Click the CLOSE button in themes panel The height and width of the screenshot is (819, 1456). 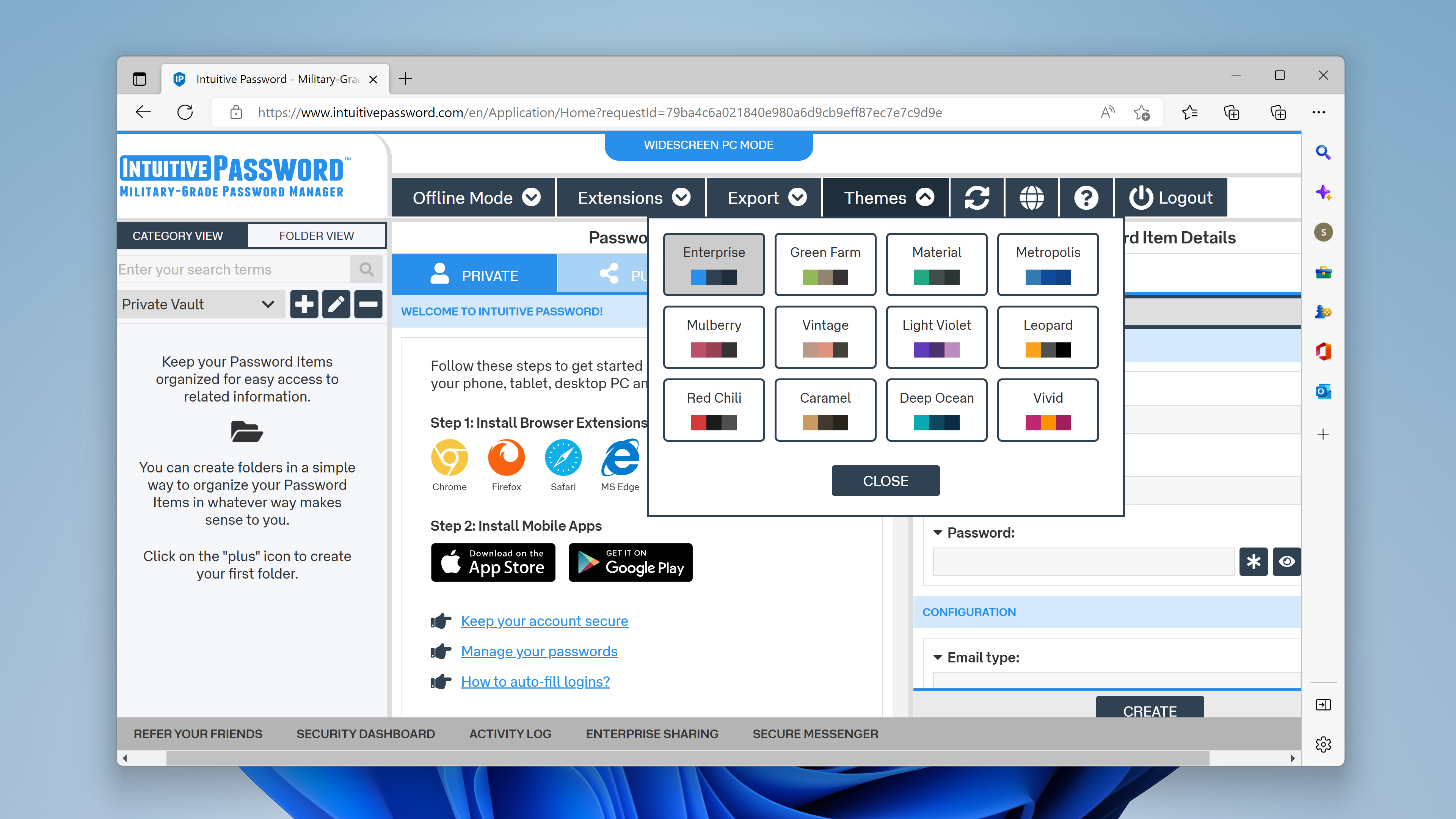pos(886,480)
